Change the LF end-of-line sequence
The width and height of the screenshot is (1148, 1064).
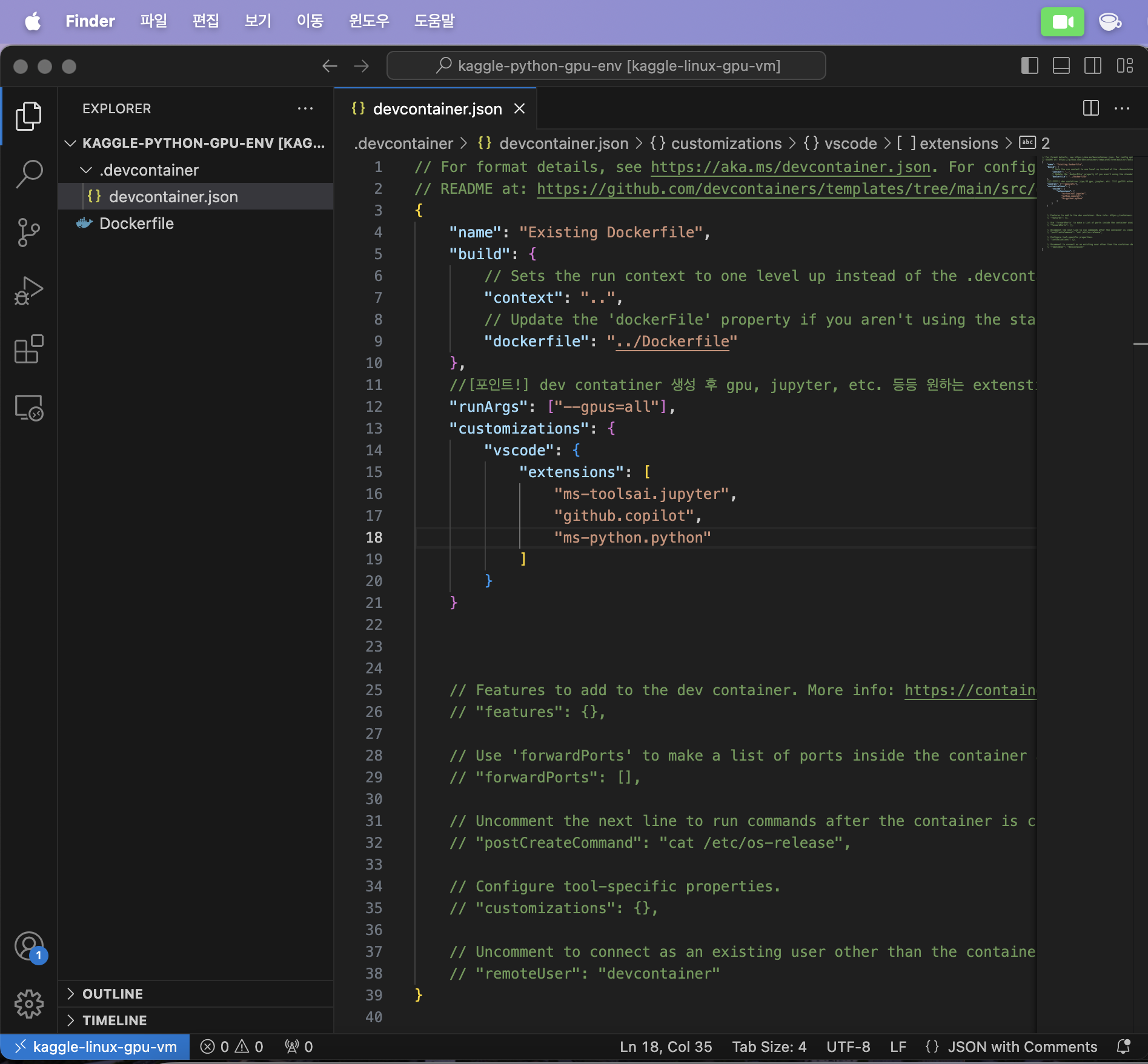coord(898,1046)
